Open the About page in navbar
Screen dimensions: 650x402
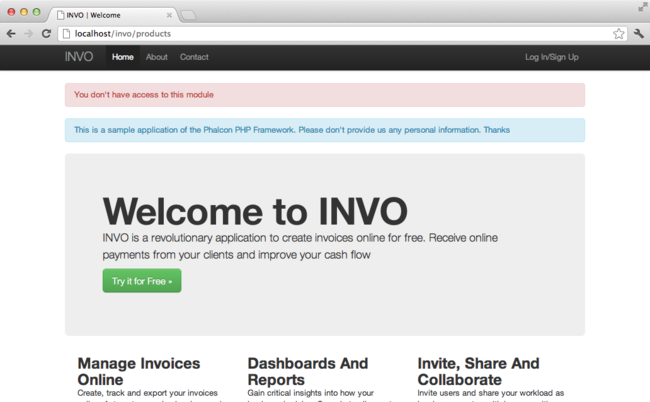(157, 57)
